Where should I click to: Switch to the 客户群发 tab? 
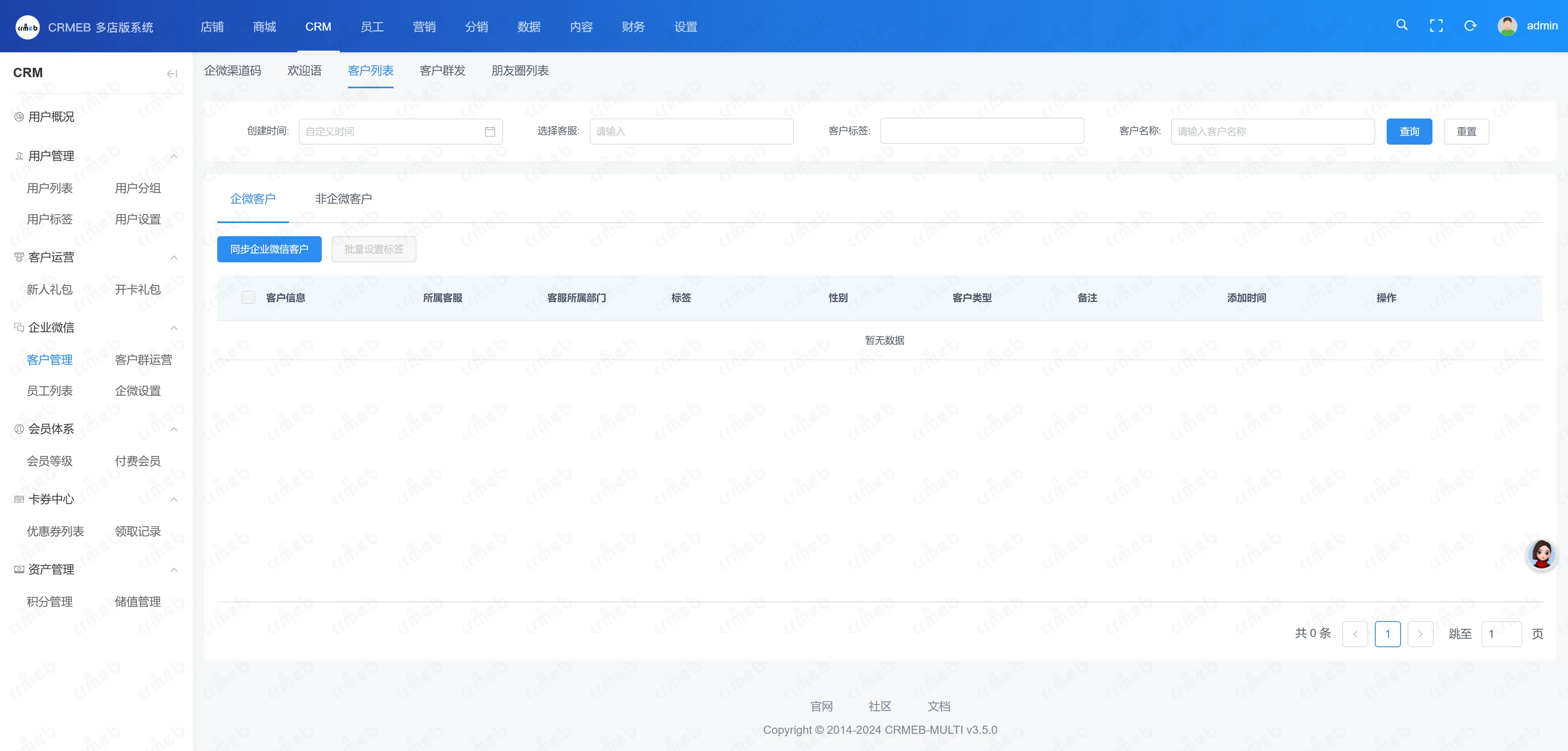pos(443,71)
